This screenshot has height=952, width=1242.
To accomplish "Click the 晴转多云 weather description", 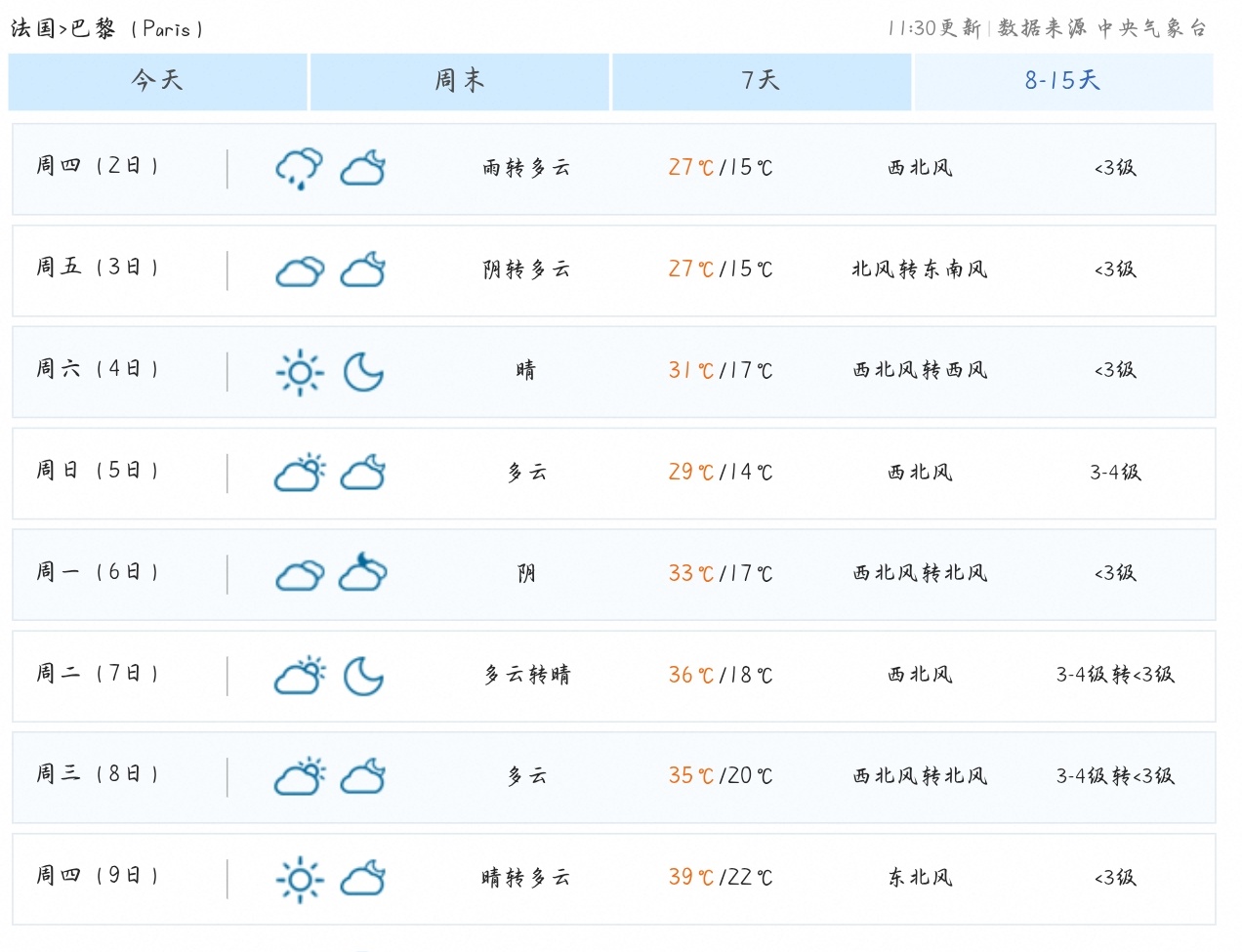I will tap(526, 878).
